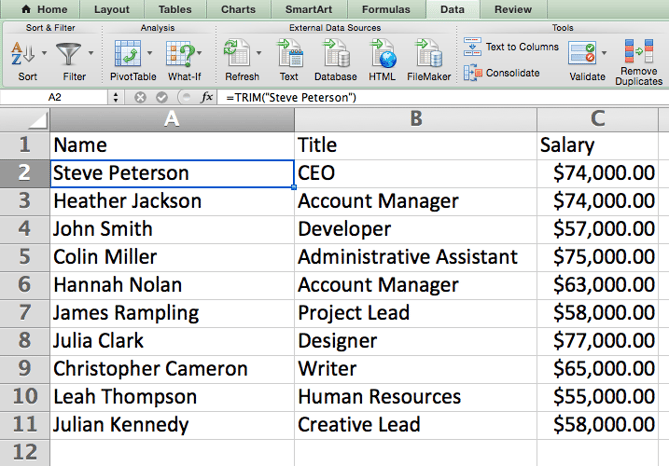669x466 pixels.
Task: Click the Sort A-Z icon
Action: pos(24,53)
